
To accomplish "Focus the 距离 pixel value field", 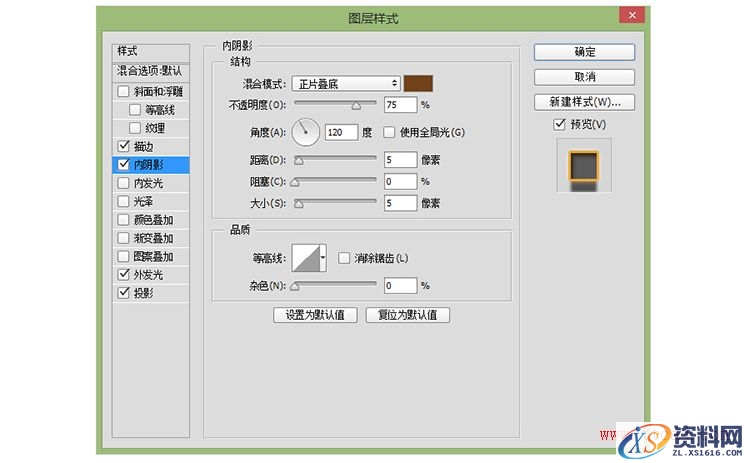I will click(400, 160).
